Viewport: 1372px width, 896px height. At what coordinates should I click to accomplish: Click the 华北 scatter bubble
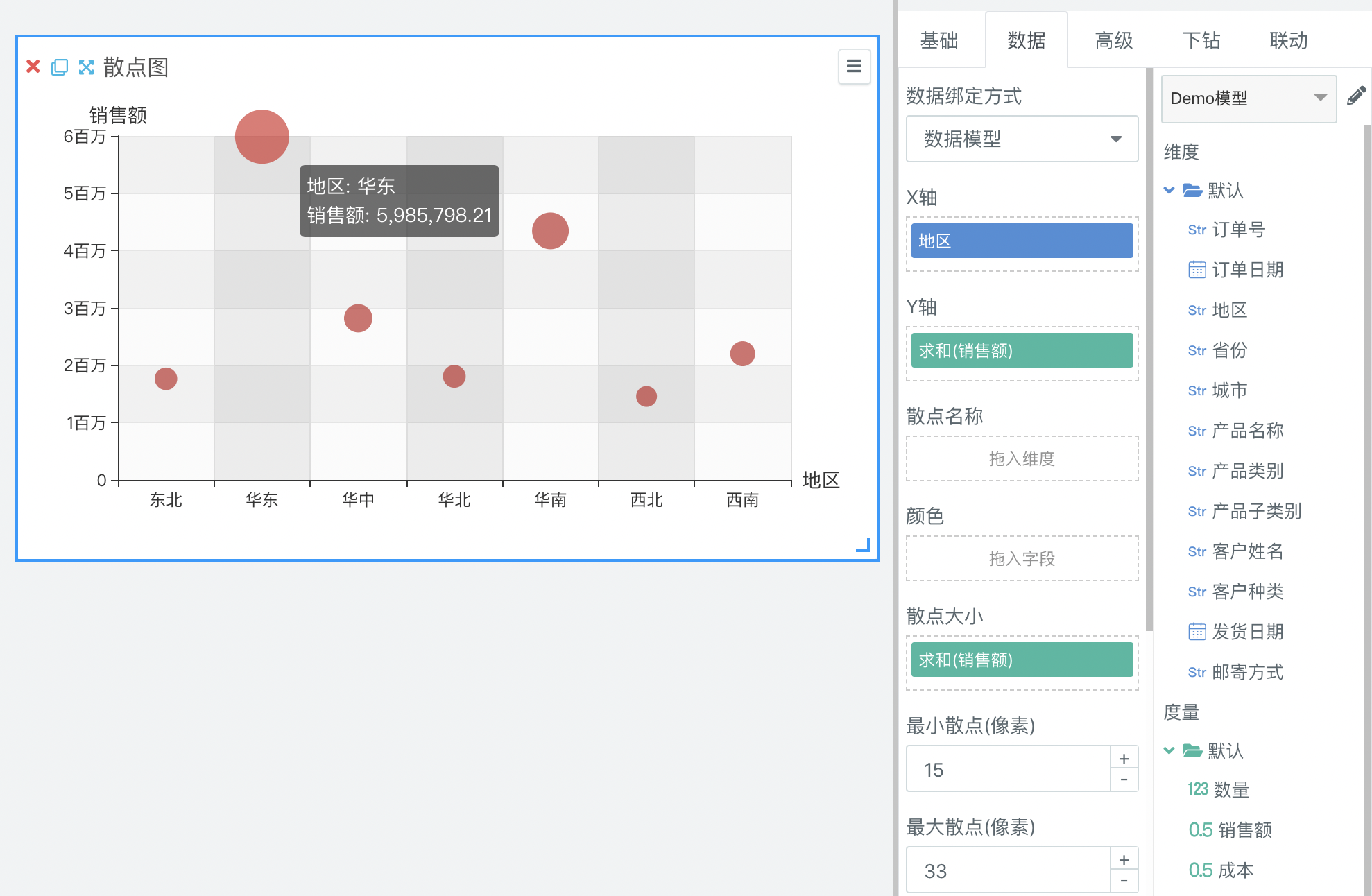(x=454, y=377)
